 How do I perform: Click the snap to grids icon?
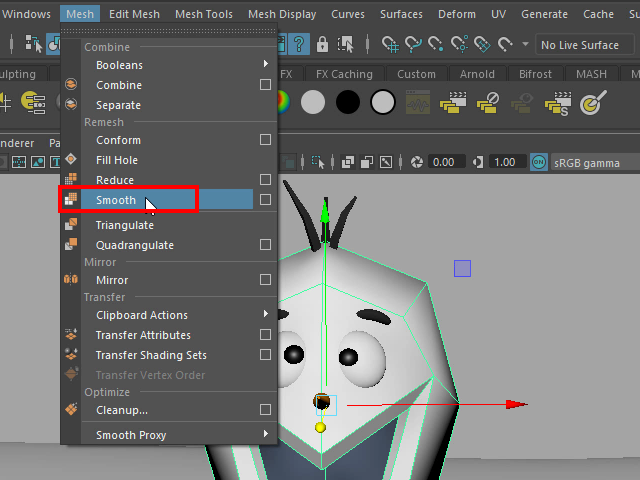pyautogui.click(x=391, y=45)
